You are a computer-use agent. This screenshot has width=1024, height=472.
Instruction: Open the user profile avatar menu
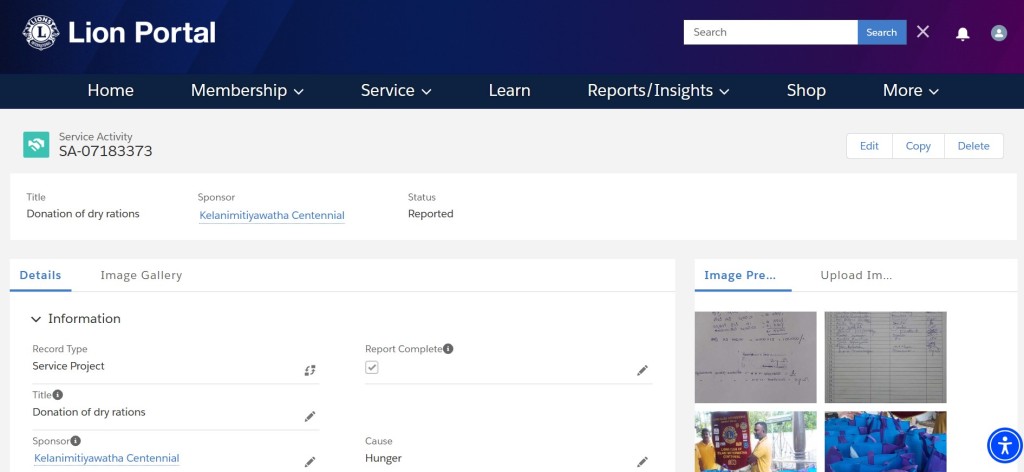coord(999,33)
